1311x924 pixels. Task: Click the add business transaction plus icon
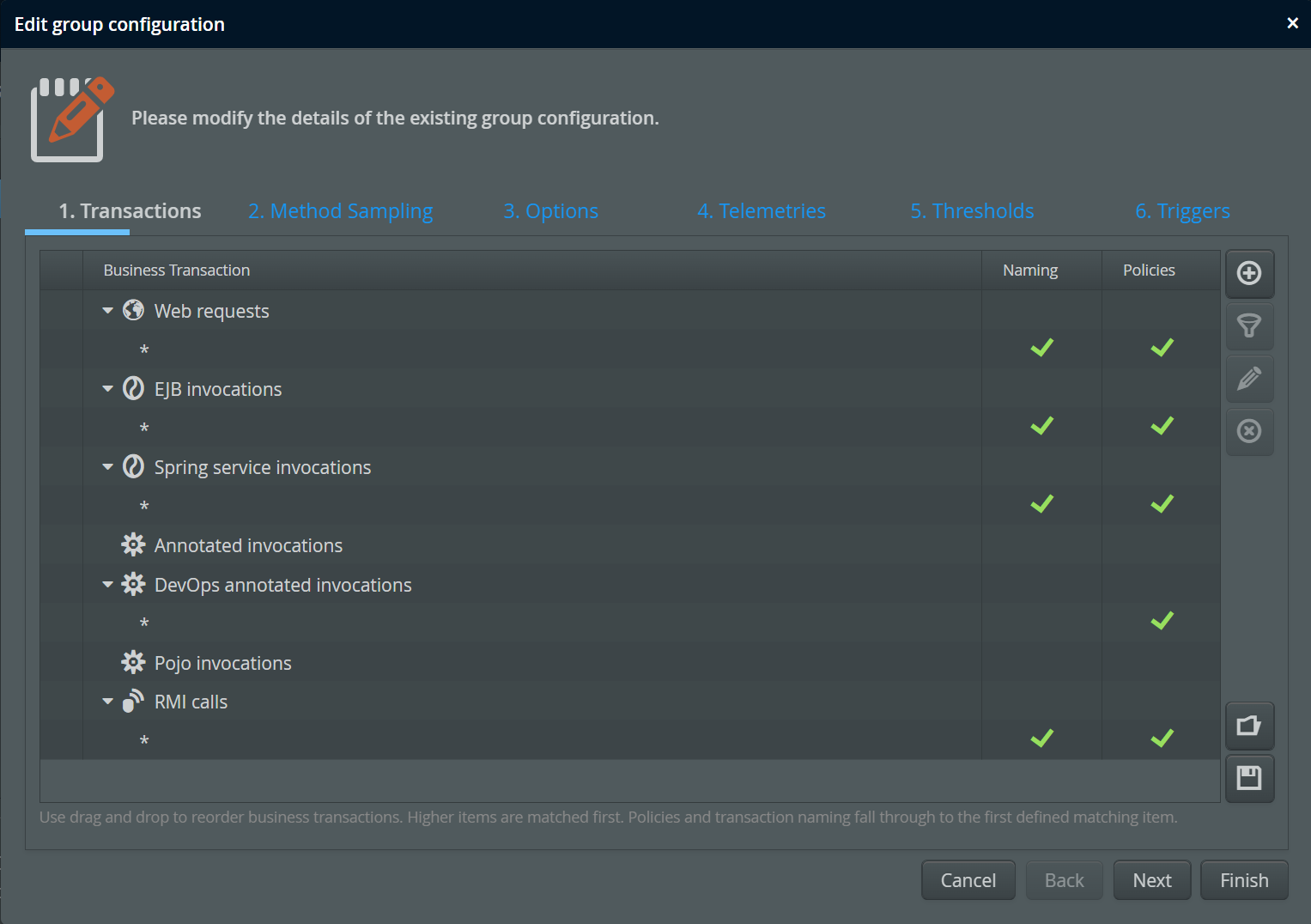1249,273
